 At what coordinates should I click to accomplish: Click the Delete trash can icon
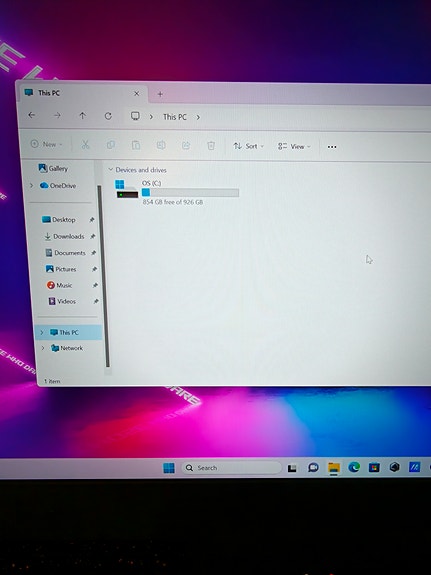[x=211, y=146]
